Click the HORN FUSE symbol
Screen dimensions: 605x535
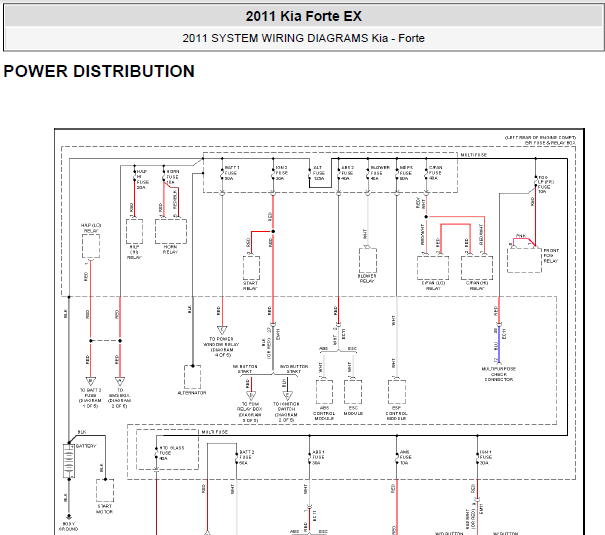coord(164,176)
